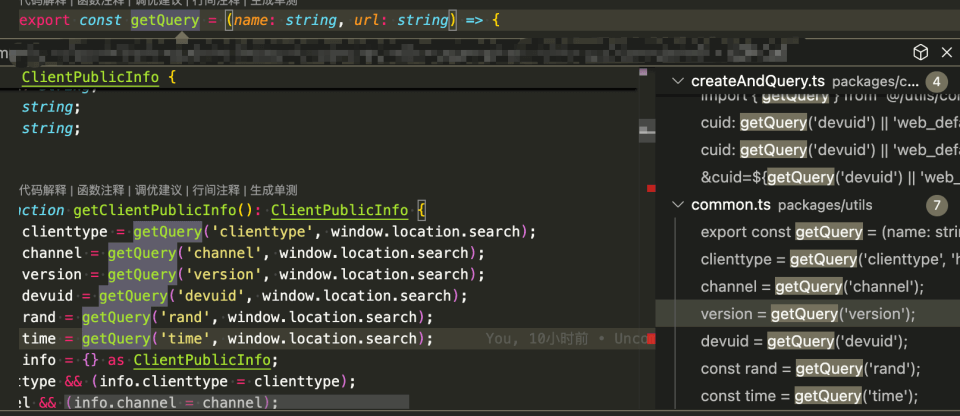Click 调优建议 above getClientPublicInfo function

click(158, 190)
